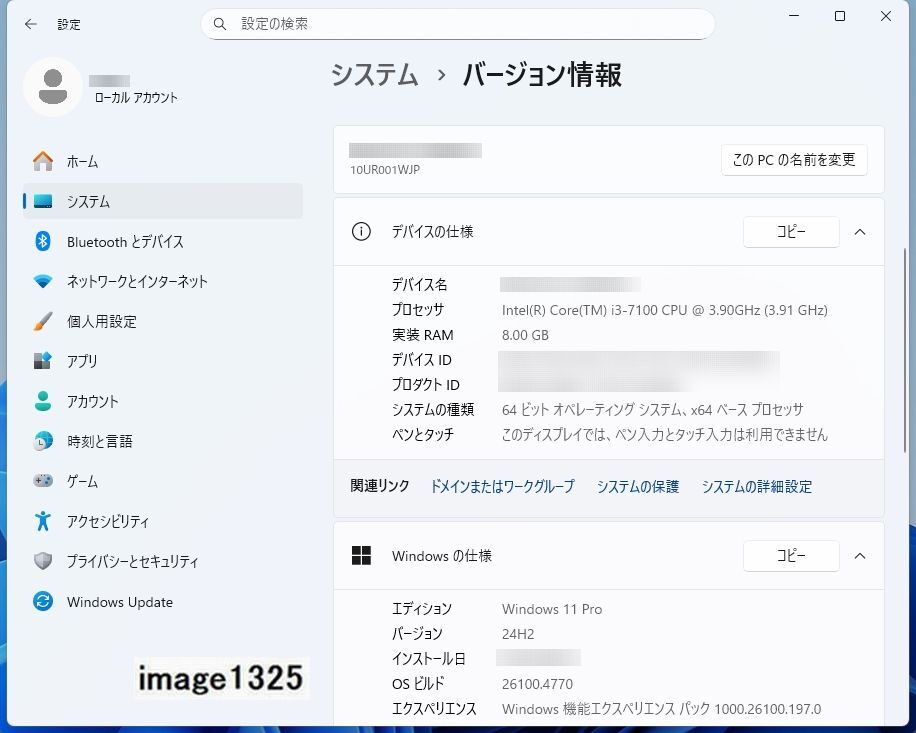This screenshot has width=916, height=733.
Task: Click the experience pack value 1000.26100.197.0
Action: 661,709
